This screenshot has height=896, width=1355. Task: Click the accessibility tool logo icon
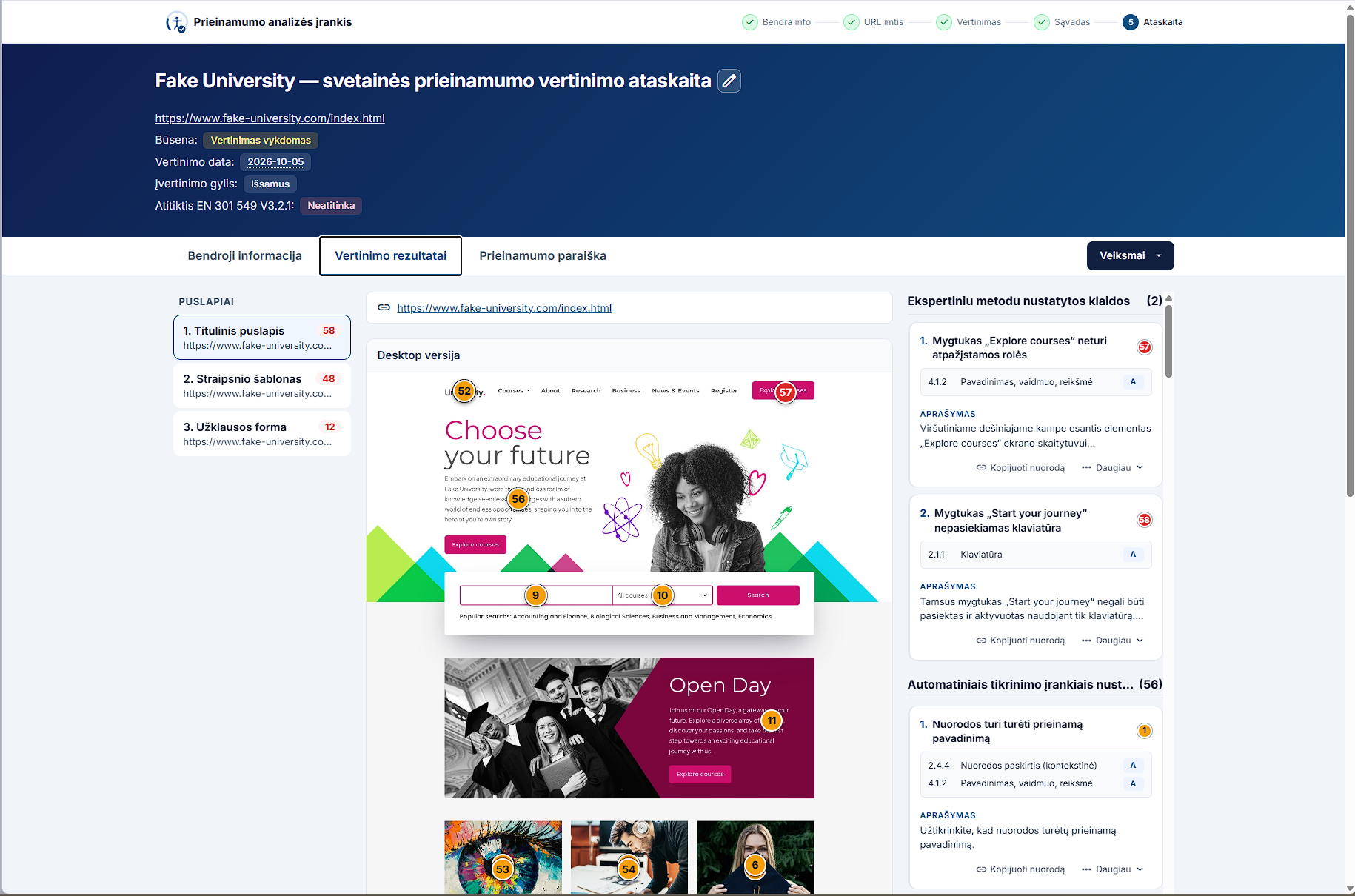176,22
